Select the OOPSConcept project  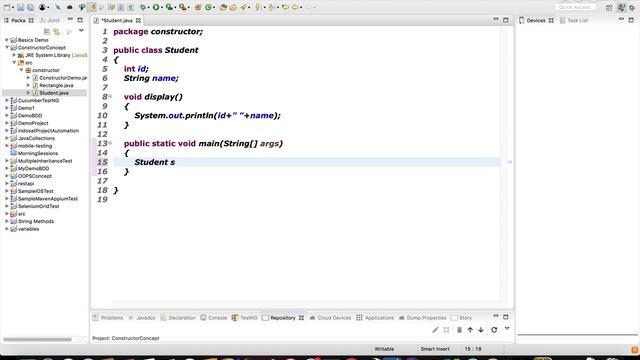tap(31, 176)
